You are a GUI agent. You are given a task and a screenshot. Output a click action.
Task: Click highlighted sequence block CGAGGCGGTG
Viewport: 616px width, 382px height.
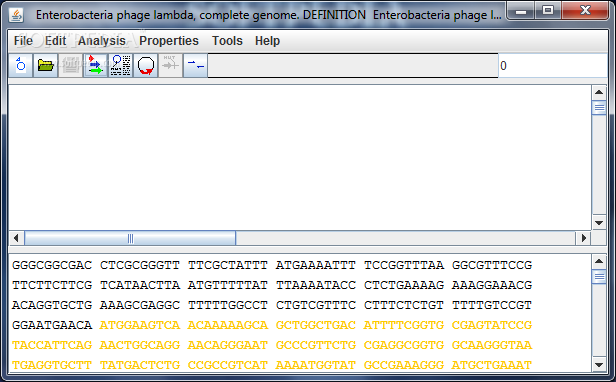click(404, 345)
